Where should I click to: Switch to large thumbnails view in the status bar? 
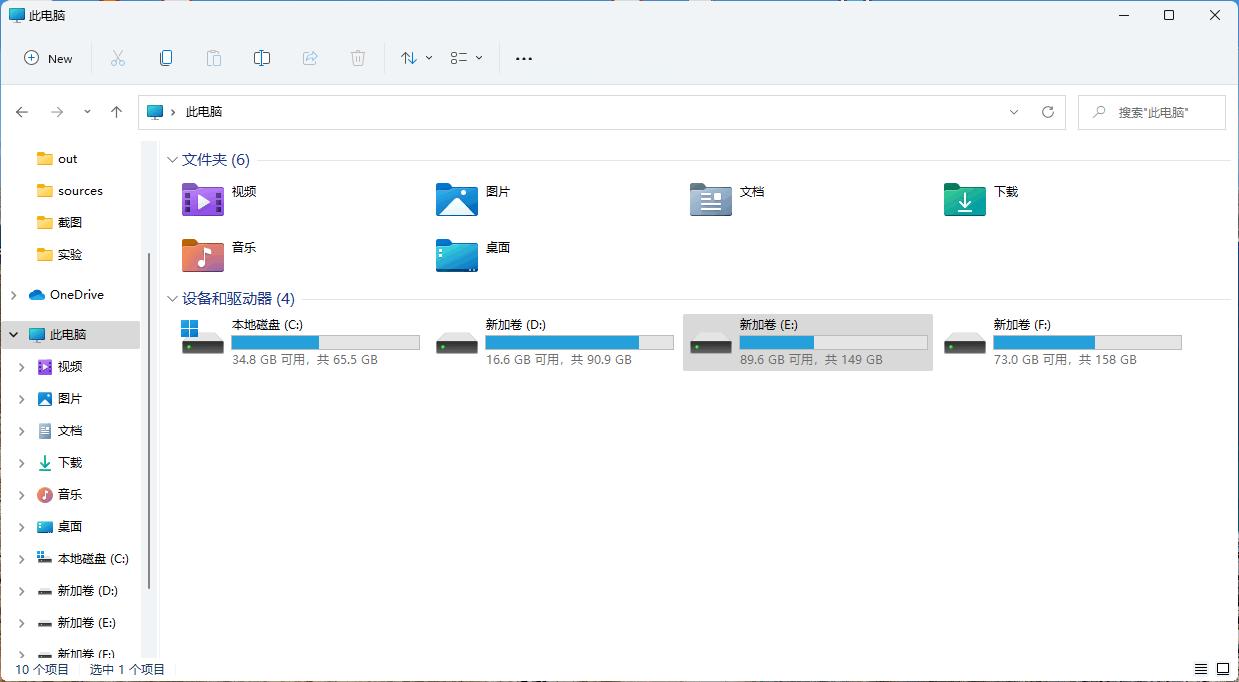point(1222,668)
